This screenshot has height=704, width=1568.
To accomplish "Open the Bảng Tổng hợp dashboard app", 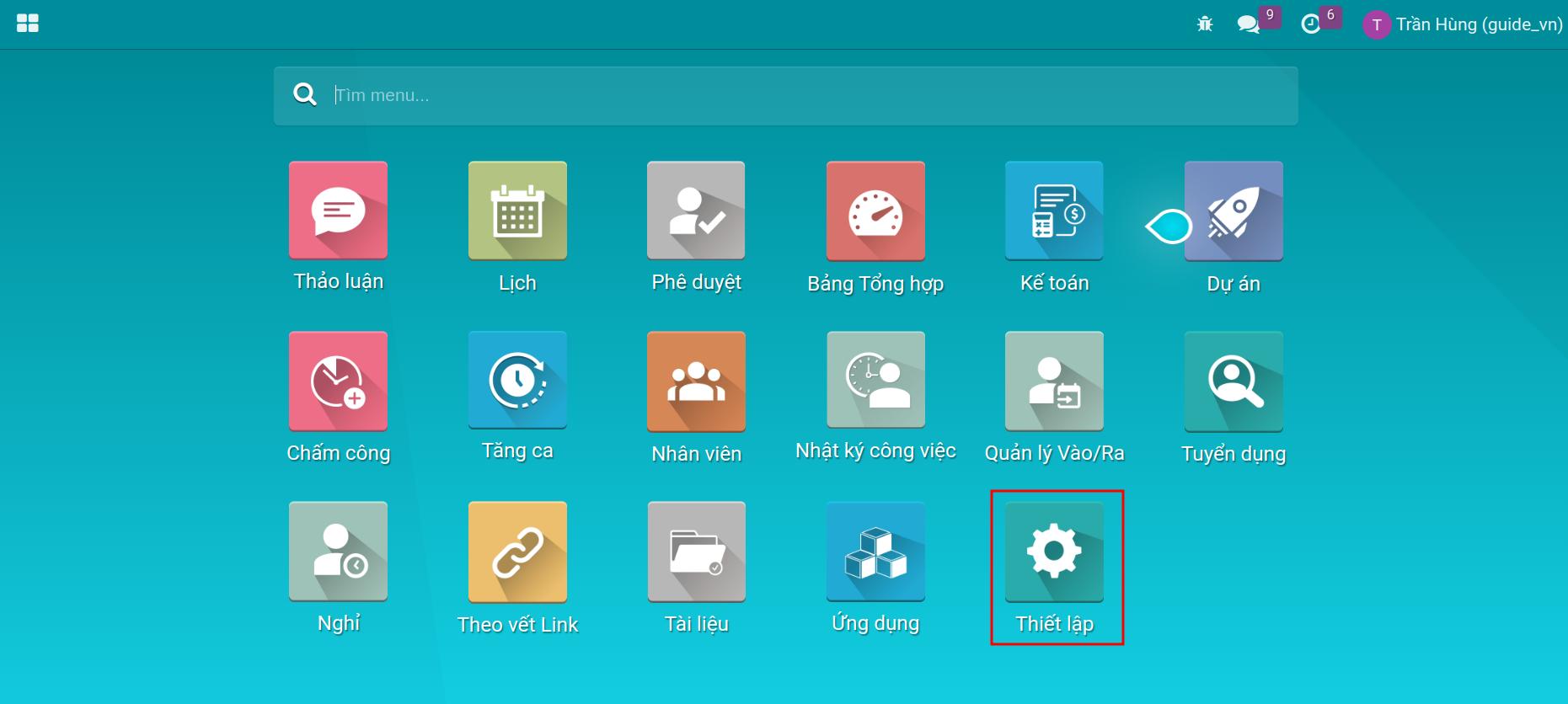I will (x=875, y=211).
